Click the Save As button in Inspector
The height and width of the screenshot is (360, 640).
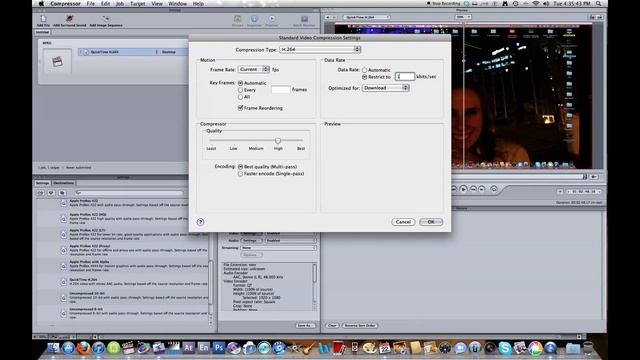coord(305,326)
